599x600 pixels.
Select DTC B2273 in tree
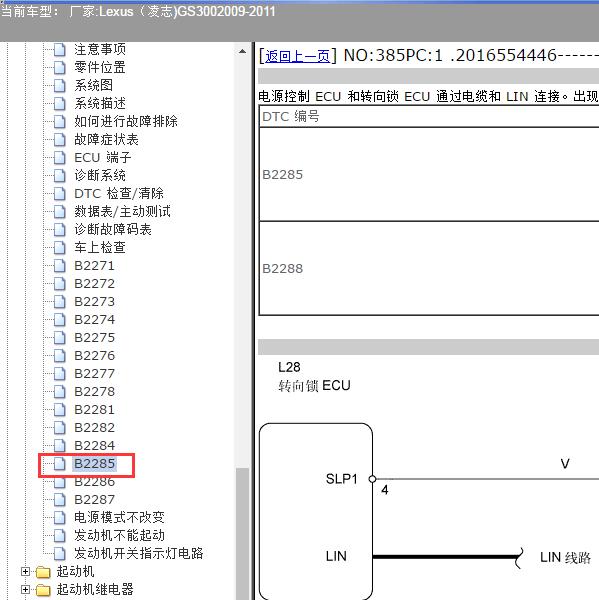tap(94, 302)
